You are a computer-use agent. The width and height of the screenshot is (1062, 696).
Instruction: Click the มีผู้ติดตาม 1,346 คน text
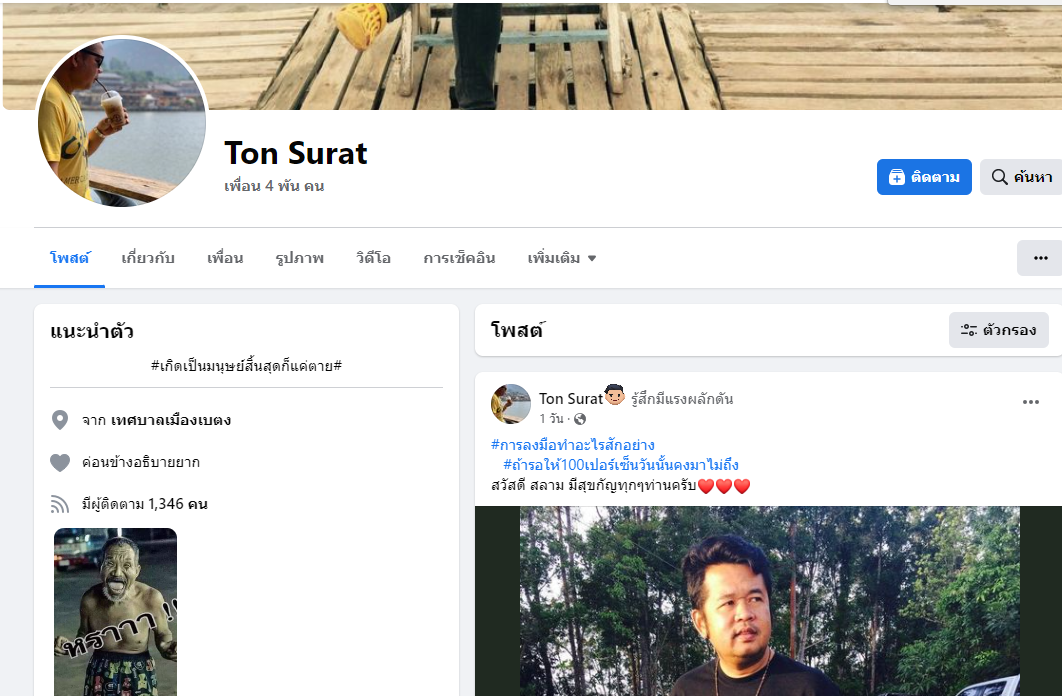tap(144, 504)
